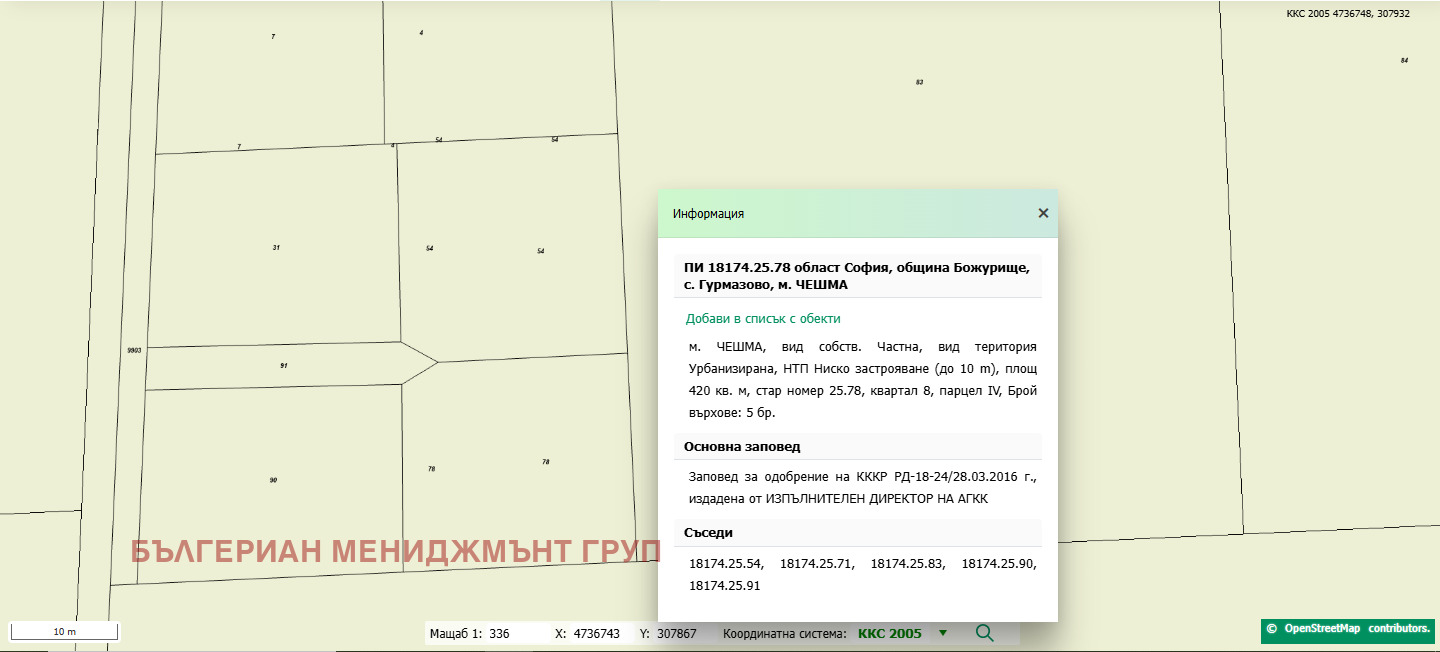Click the magnifier search icon

click(x=984, y=633)
